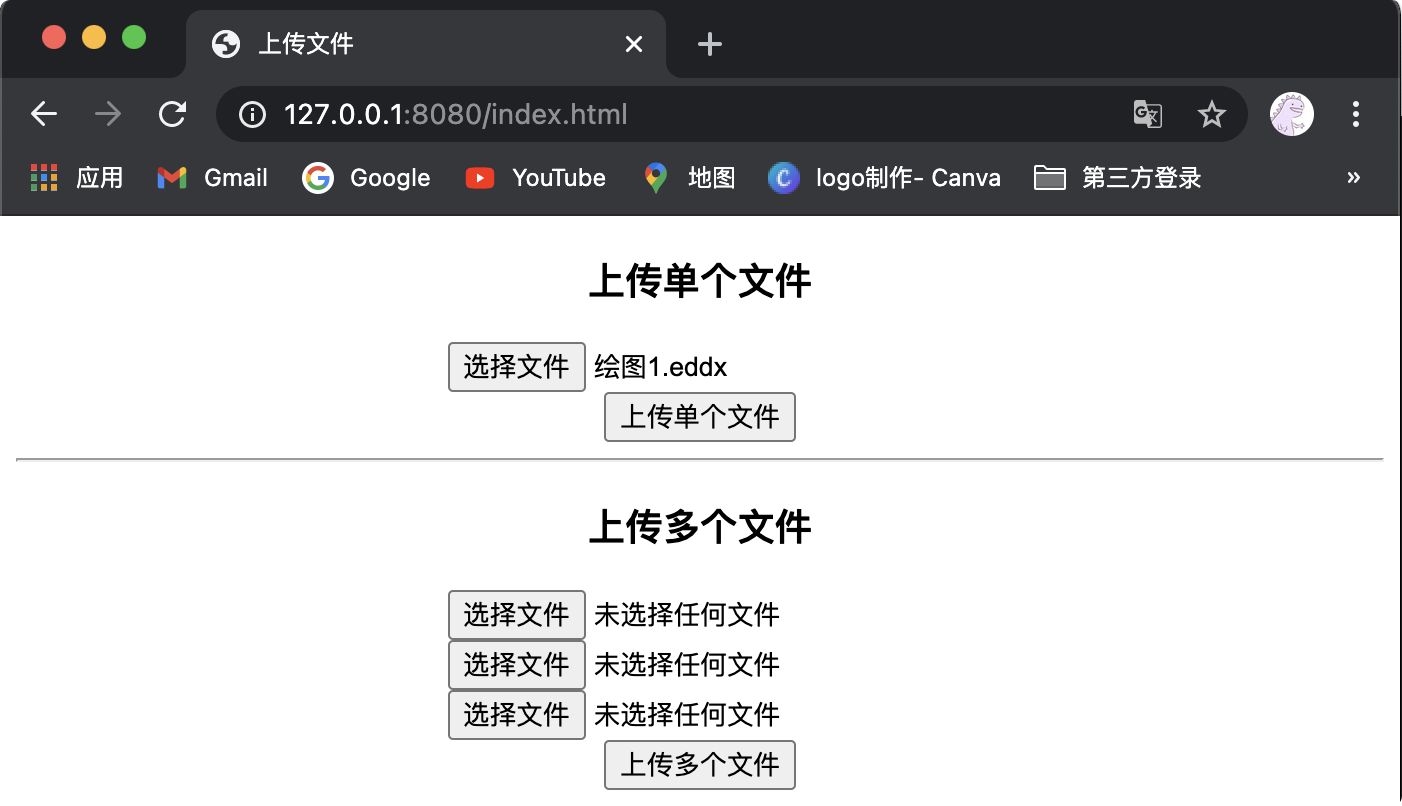Open the 地图 maps bookmark

click(690, 178)
